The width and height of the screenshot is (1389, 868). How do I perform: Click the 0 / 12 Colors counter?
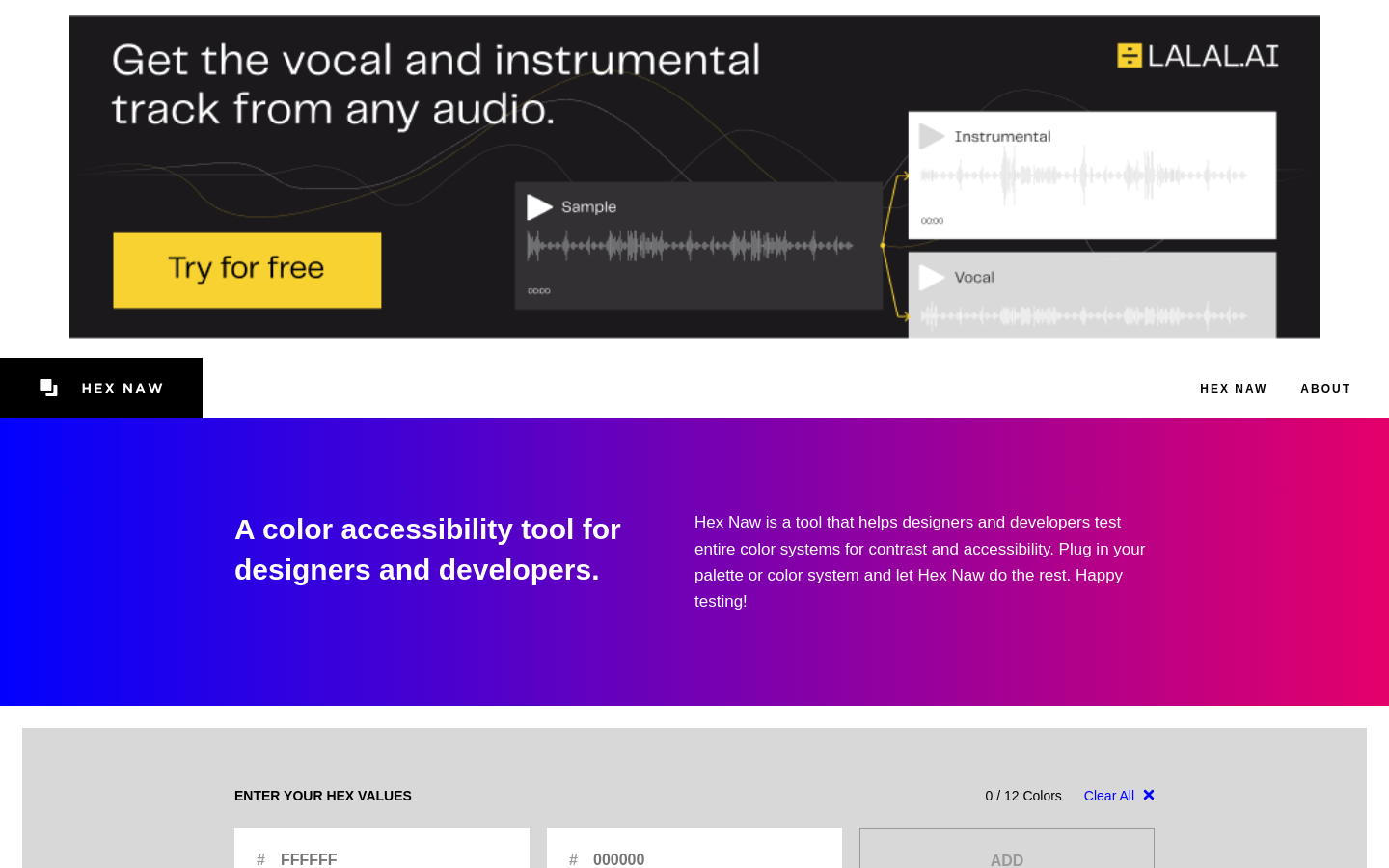1022,796
